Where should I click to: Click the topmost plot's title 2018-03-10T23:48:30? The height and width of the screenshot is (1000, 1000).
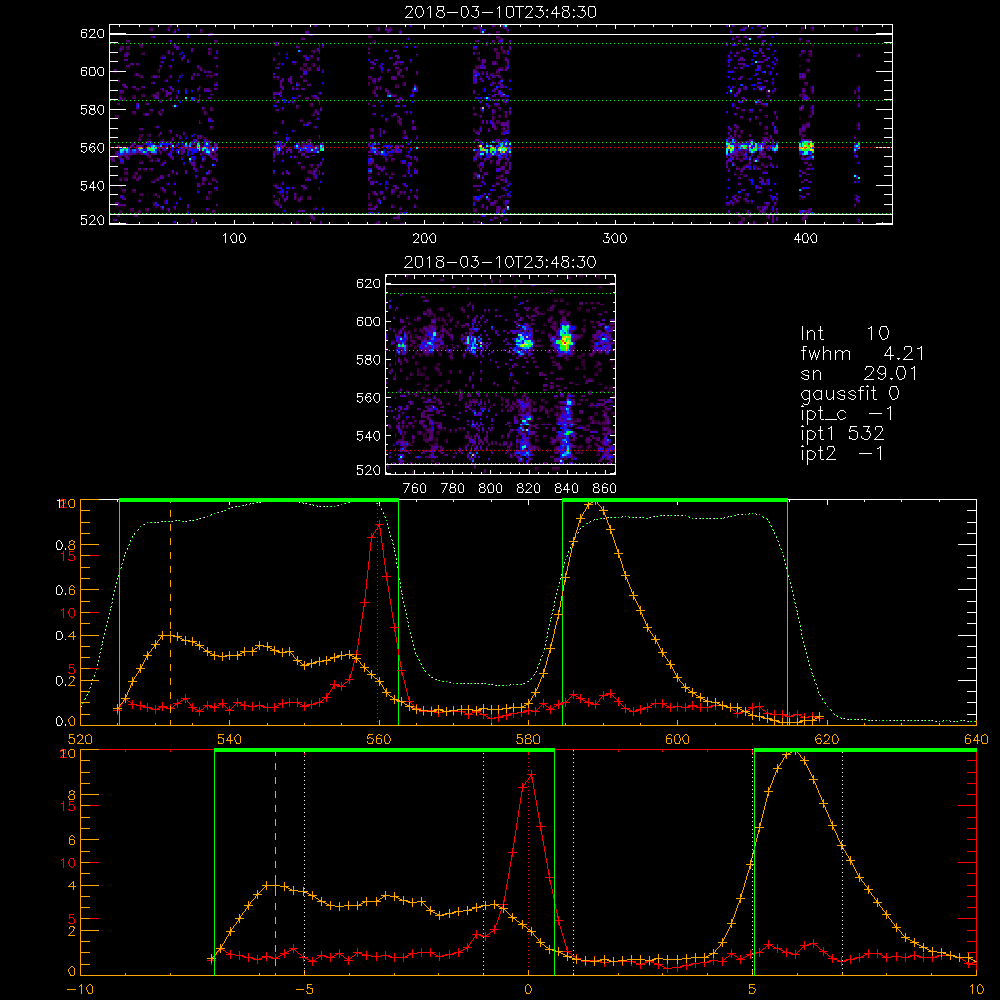[x=500, y=12]
